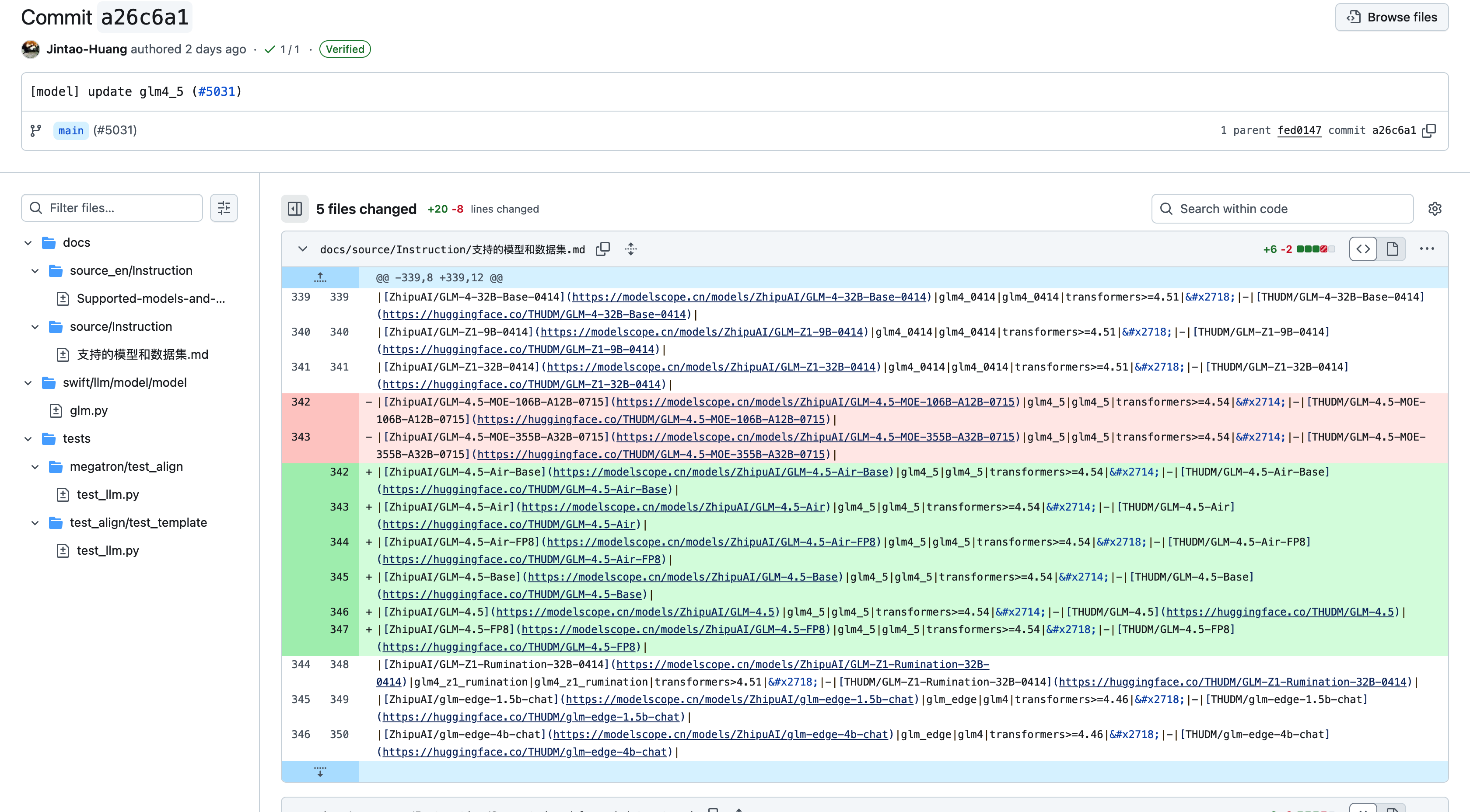Collapse the swift/llm/model/model folder
This screenshot has height=812, width=1470.
pos(28,382)
